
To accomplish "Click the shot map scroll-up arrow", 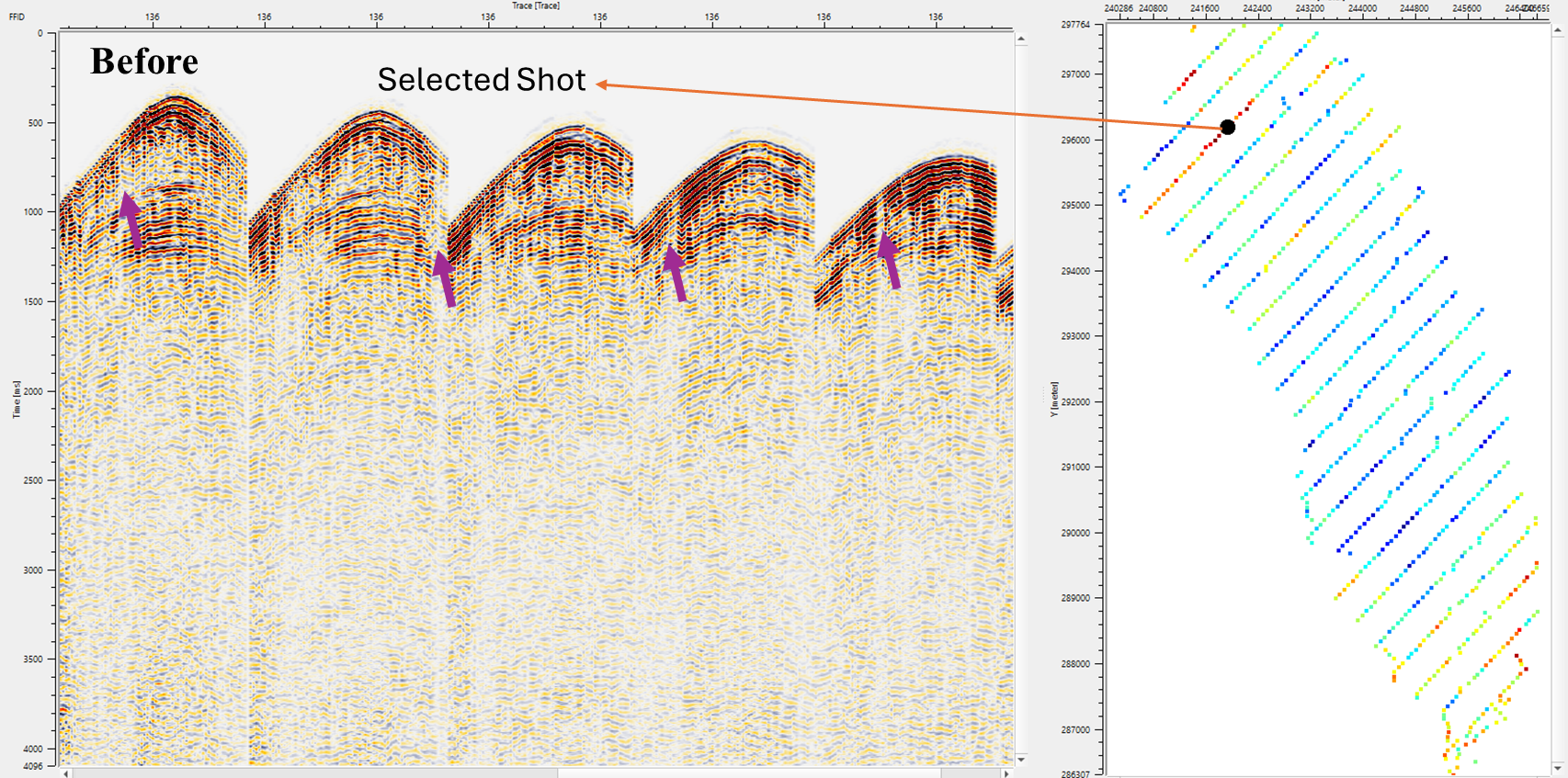I will [1558, 30].
